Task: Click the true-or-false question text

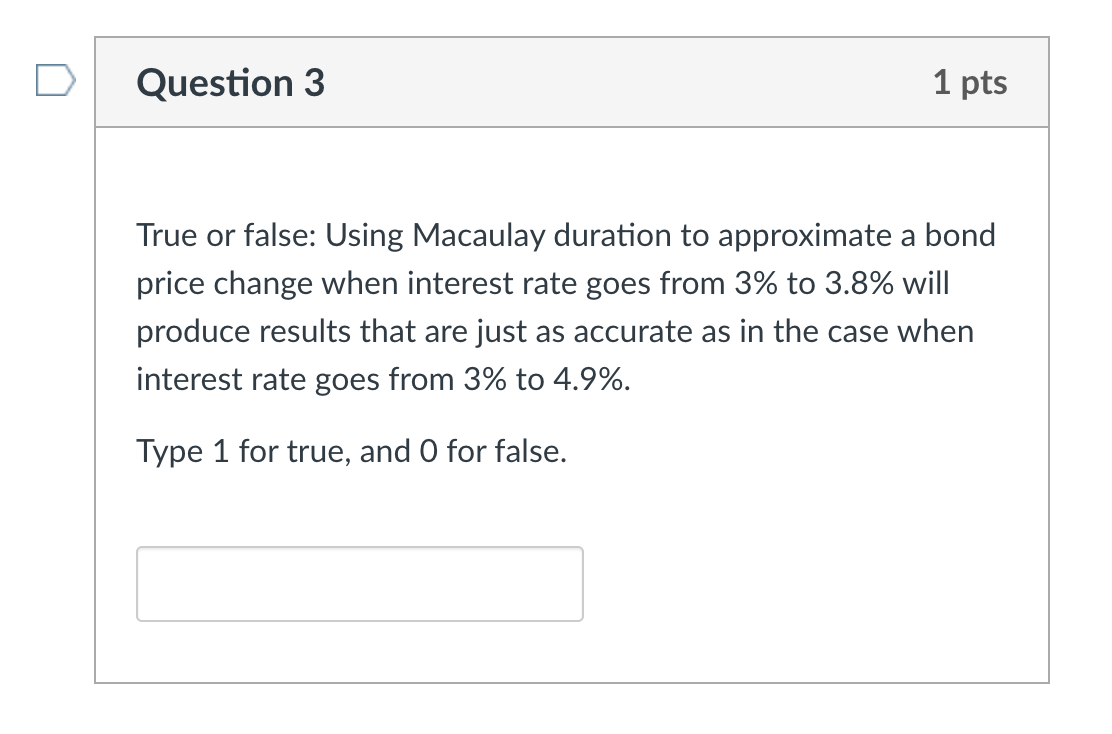Action: tap(565, 306)
